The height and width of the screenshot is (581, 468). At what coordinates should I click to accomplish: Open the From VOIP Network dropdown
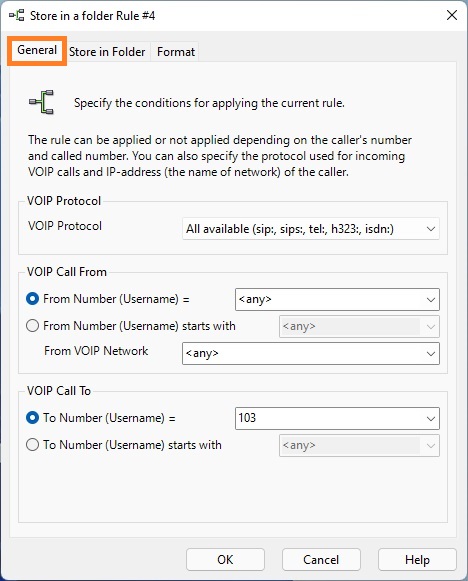(x=431, y=353)
